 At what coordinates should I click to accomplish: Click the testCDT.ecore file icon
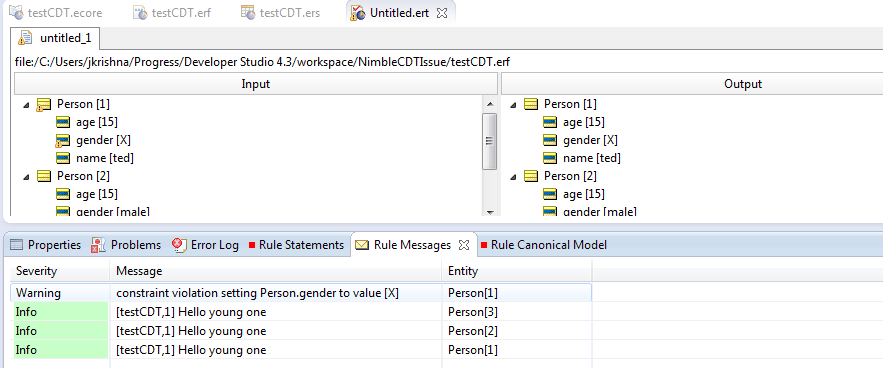point(16,12)
